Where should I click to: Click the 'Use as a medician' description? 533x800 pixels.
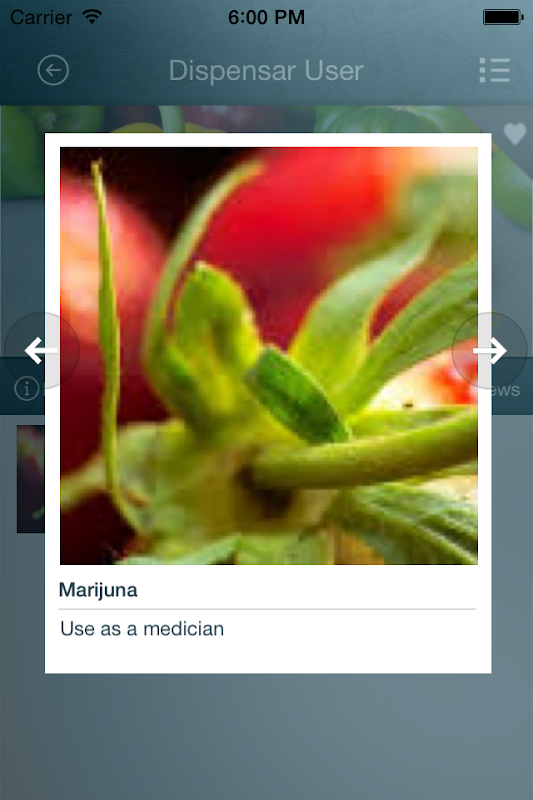pos(142,629)
